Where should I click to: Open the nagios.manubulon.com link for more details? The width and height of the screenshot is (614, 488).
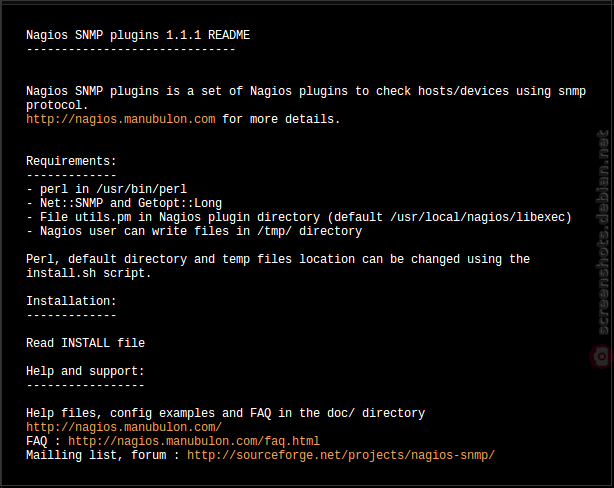point(121,119)
